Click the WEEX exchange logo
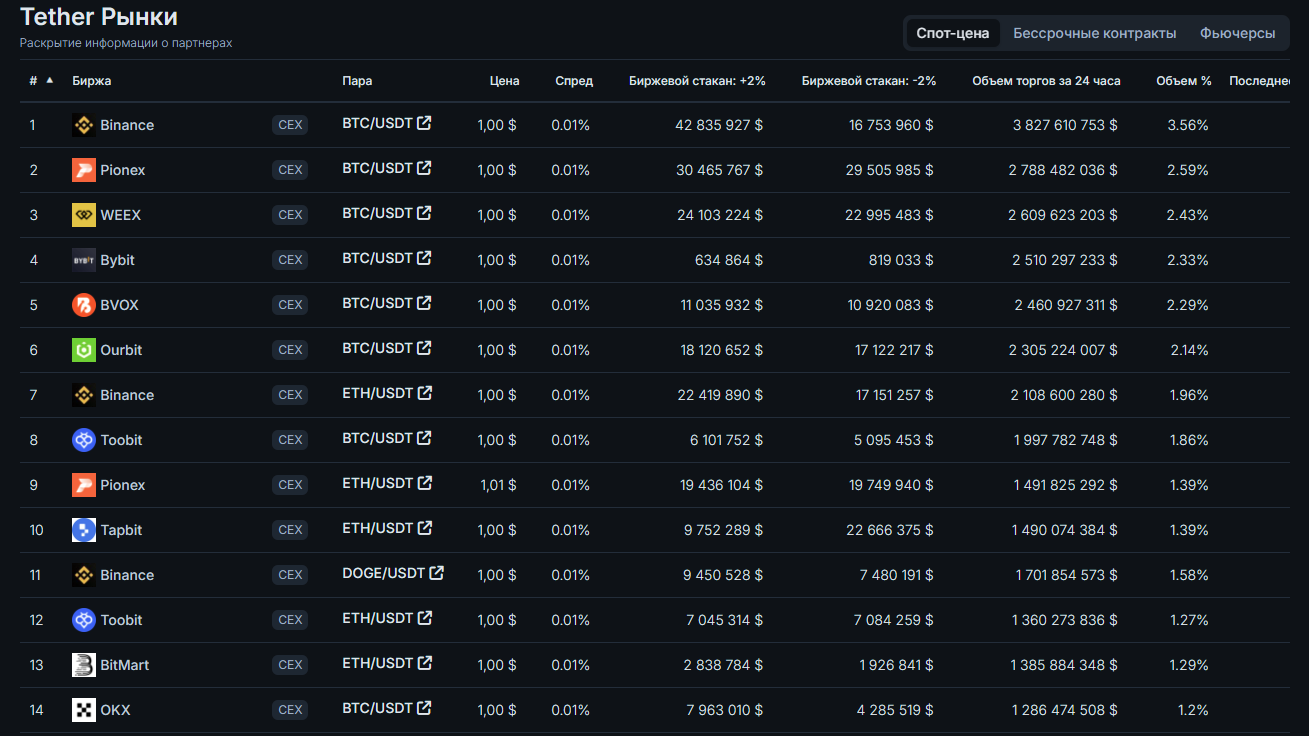 (x=84, y=215)
